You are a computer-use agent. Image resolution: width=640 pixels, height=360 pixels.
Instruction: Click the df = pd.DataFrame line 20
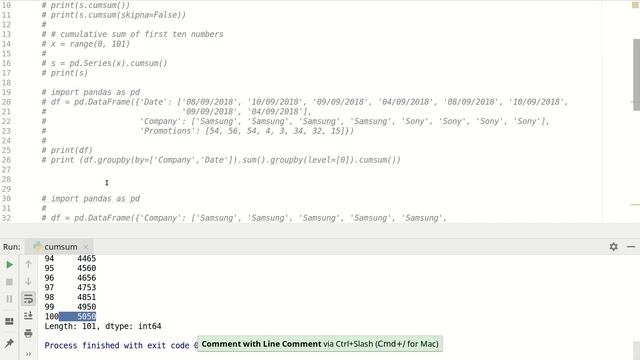click(x=304, y=102)
